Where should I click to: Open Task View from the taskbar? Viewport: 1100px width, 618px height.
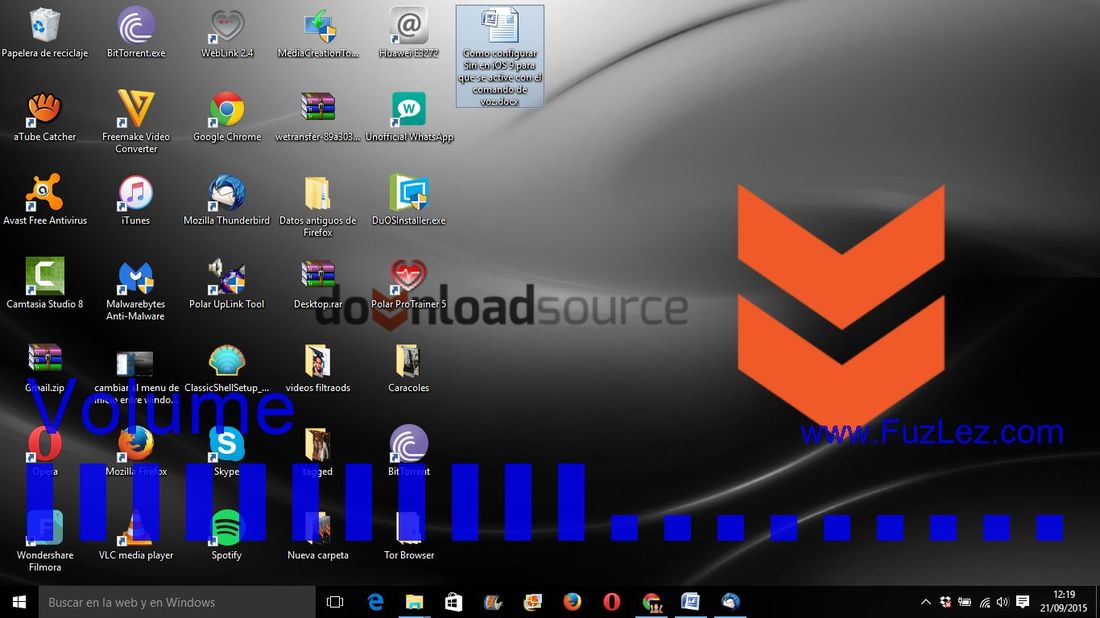pyautogui.click(x=335, y=602)
